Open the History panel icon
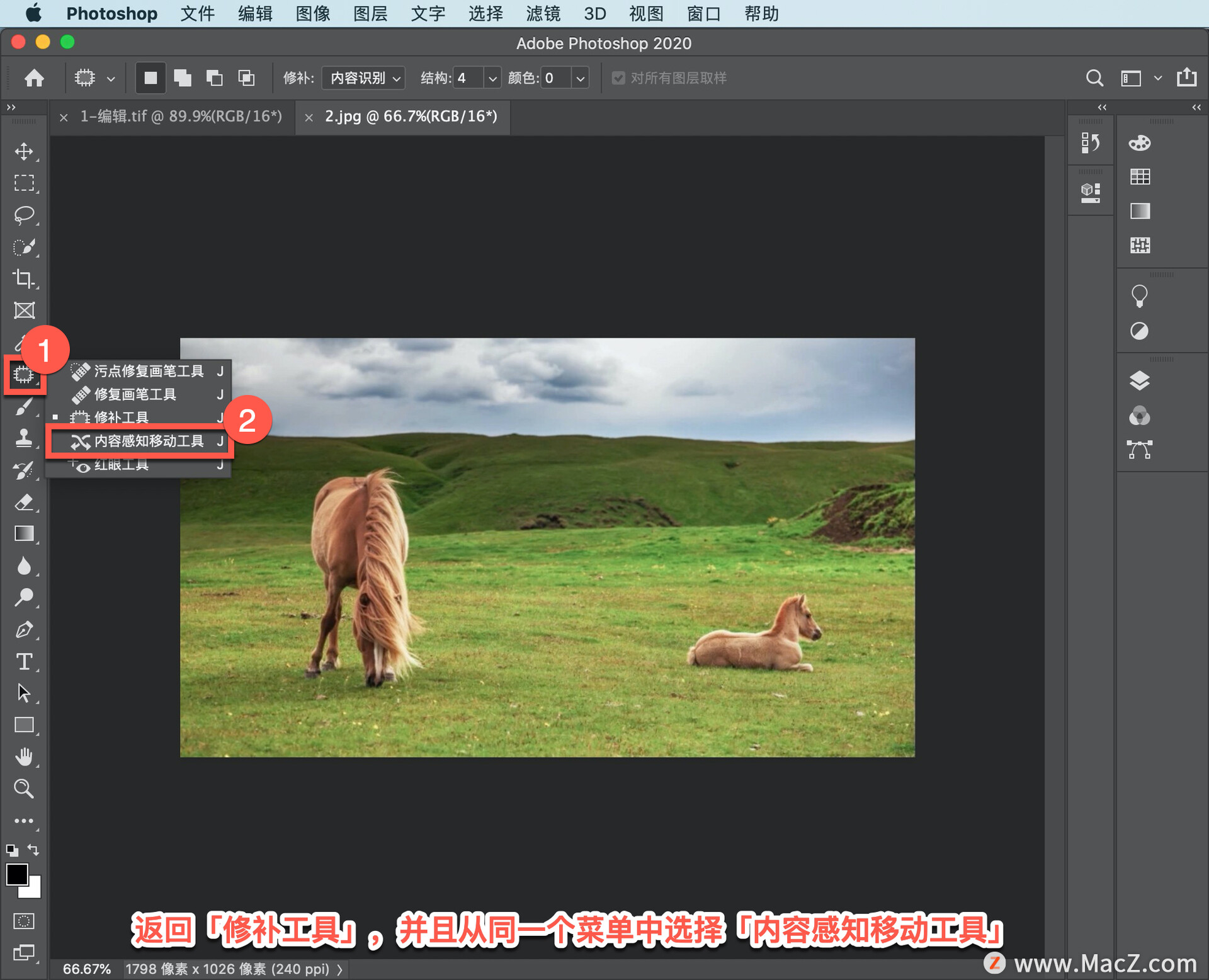Viewport: 1209px width, 980px height. (x=1090, y=144)
